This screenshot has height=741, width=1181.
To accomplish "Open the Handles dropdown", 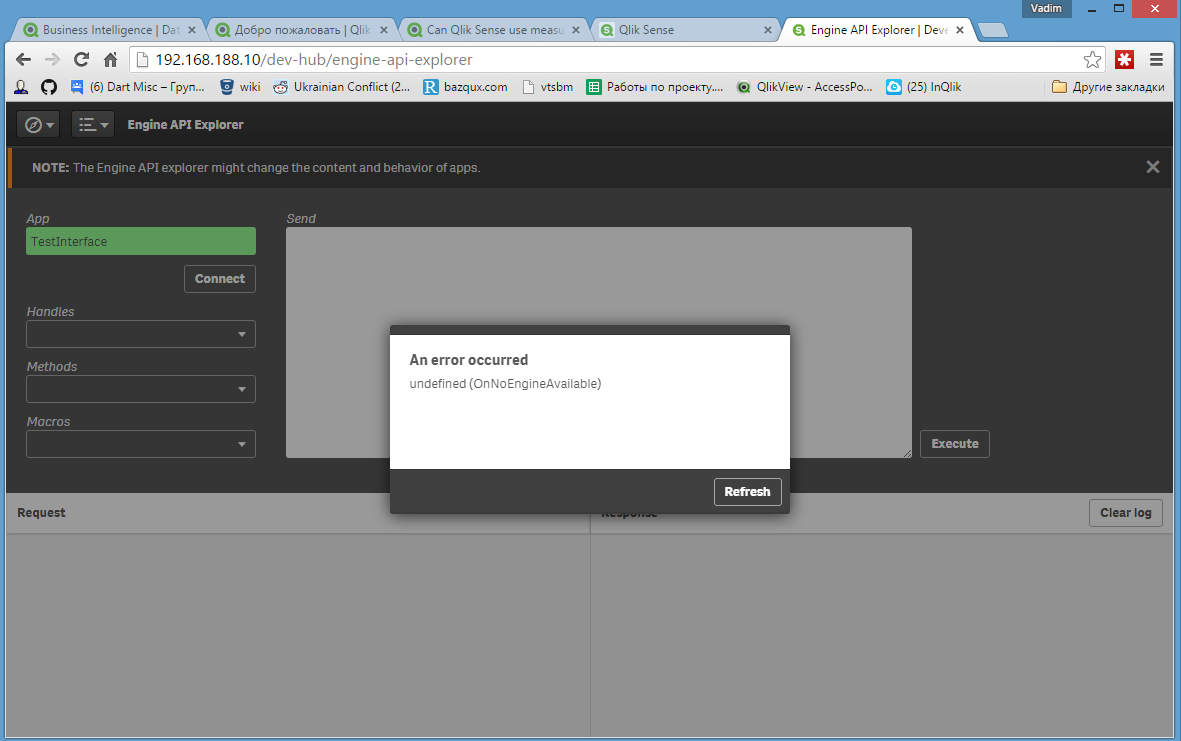I will (x=140, y=334).
